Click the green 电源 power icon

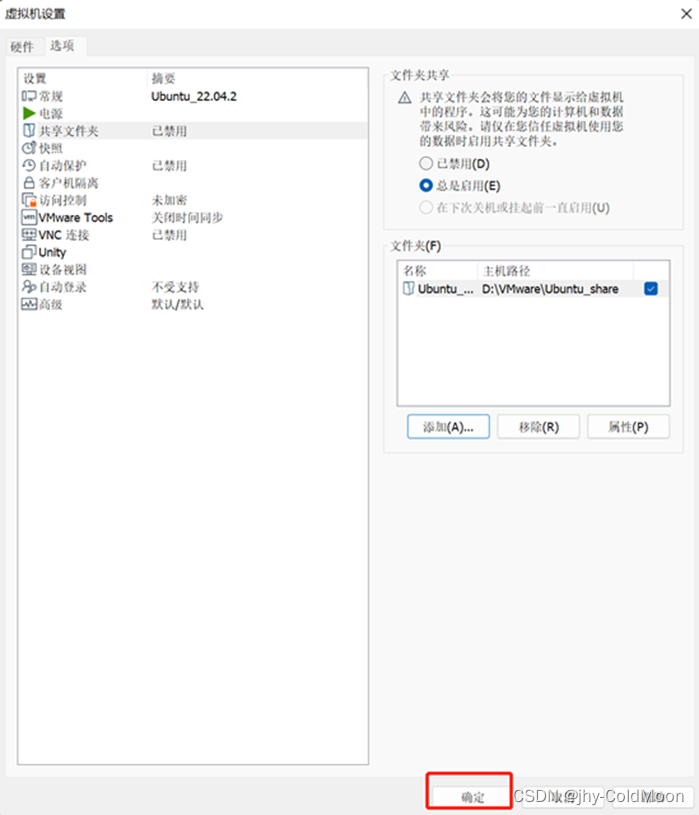[x=29, y=113]
